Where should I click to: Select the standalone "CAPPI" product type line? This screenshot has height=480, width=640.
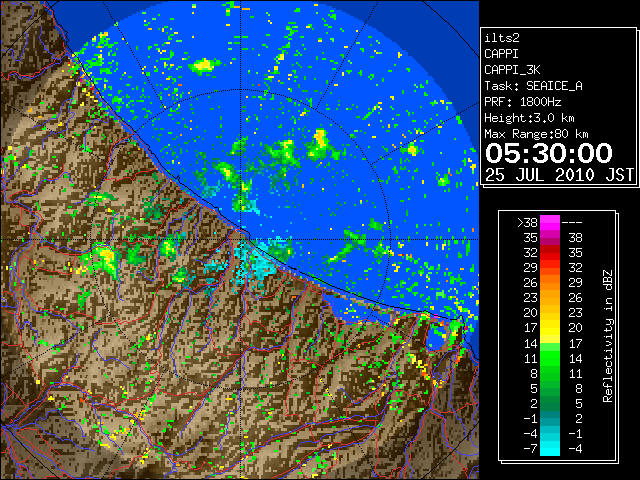click(501, 54)
